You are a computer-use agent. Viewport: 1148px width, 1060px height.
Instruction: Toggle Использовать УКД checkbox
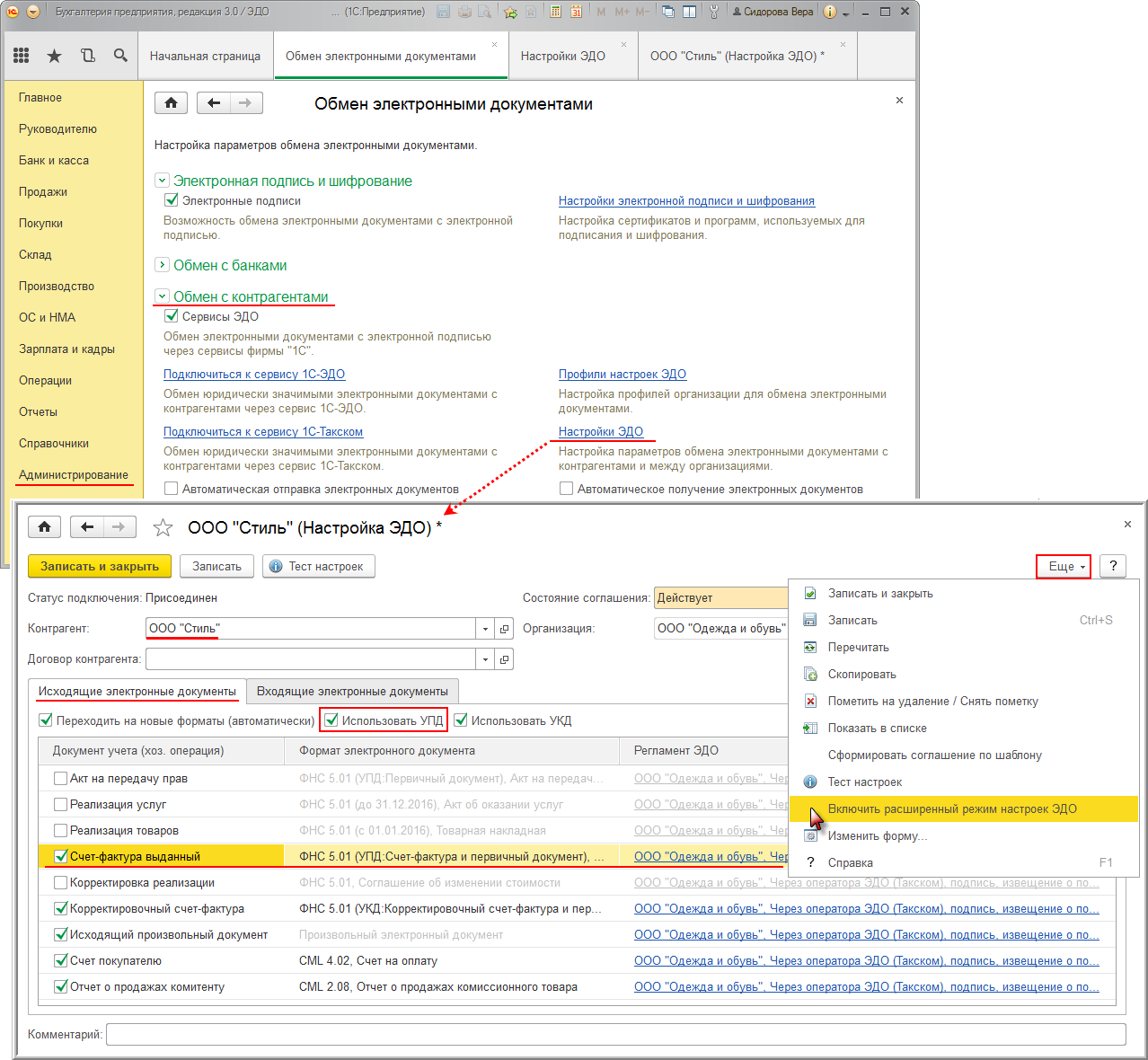[x=461, y=720]
